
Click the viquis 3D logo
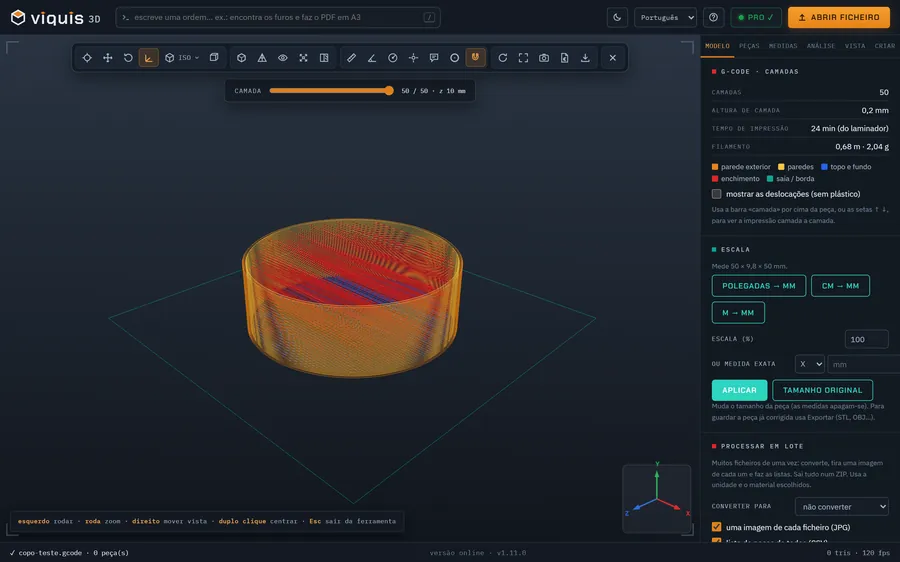(56, 18)
